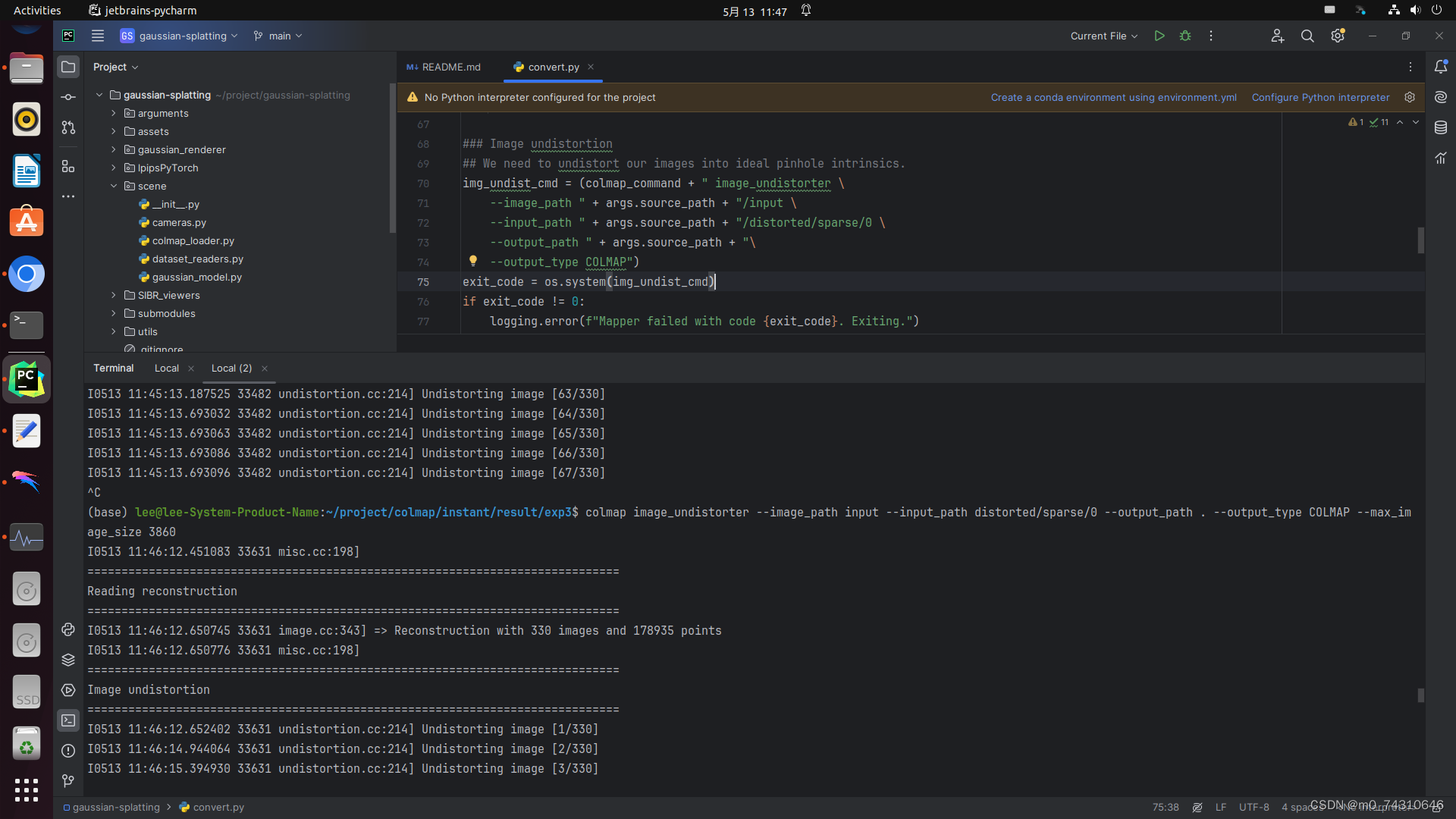Toggle the Project tool window folder icon
Viewport: 1456px width, 819px height.
68,67
